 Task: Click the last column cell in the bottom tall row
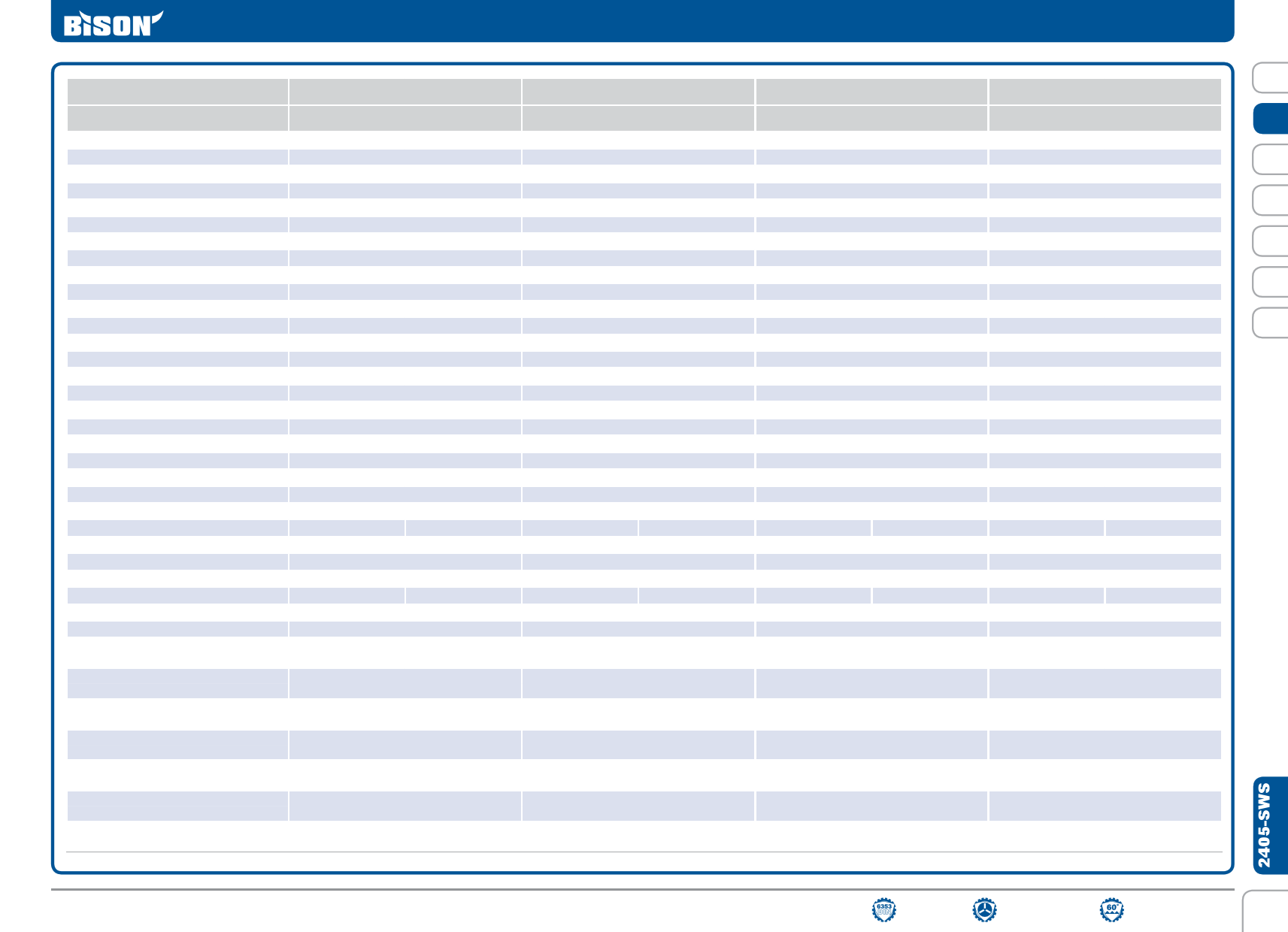tap(1105, 806)
